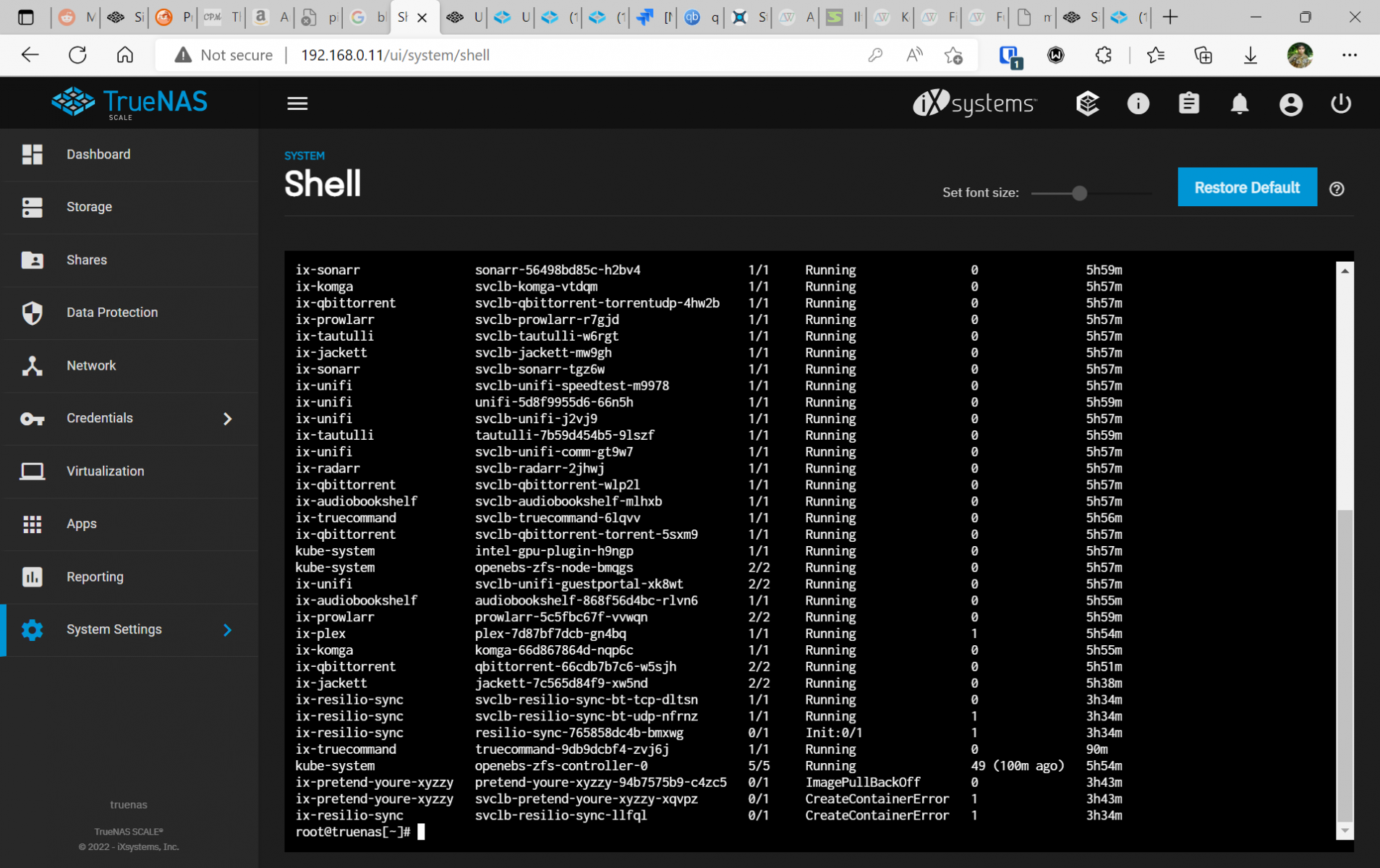
Task: Click the pod name openebs-zfs-controller-0
Action: pos(561,766)
